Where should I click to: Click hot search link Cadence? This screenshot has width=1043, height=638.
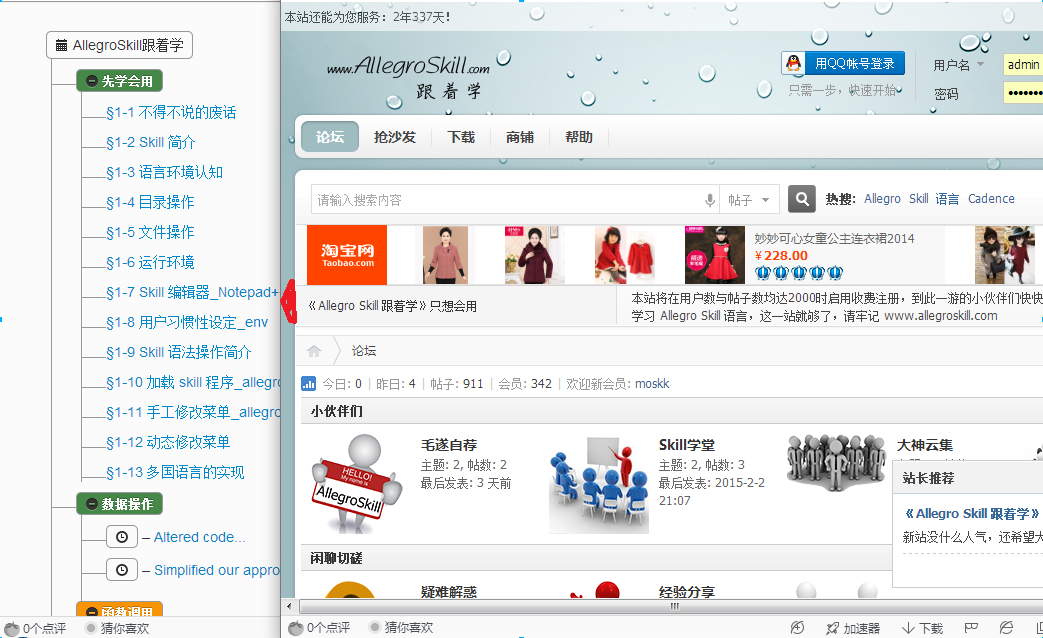pyautogui.click(x=991, y=199)
